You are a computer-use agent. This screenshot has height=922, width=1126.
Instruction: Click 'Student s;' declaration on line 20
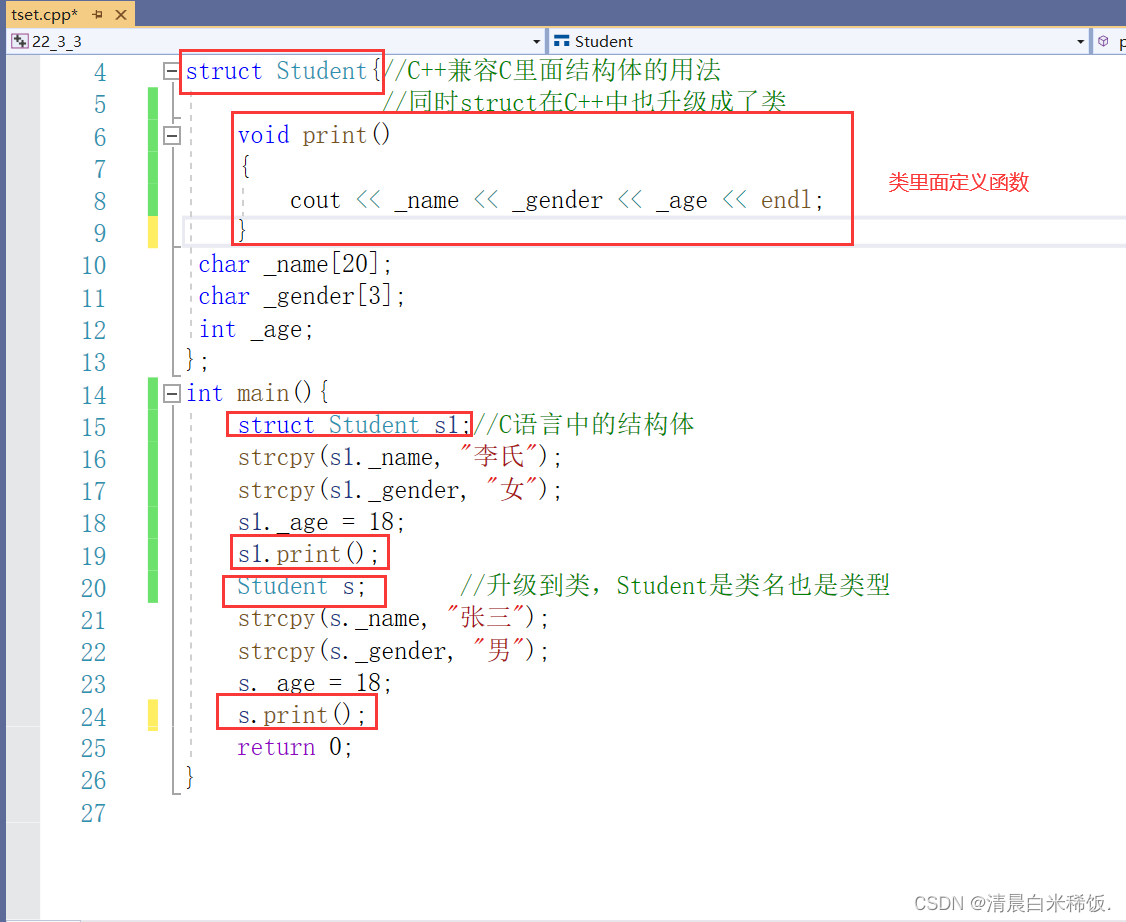[x=304, y=587]
